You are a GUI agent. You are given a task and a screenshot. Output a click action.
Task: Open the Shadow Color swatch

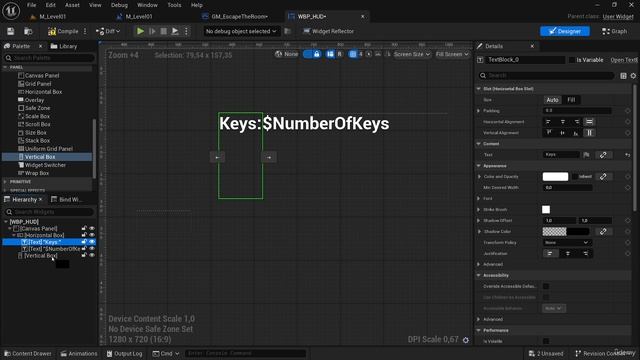coord(565,231)
